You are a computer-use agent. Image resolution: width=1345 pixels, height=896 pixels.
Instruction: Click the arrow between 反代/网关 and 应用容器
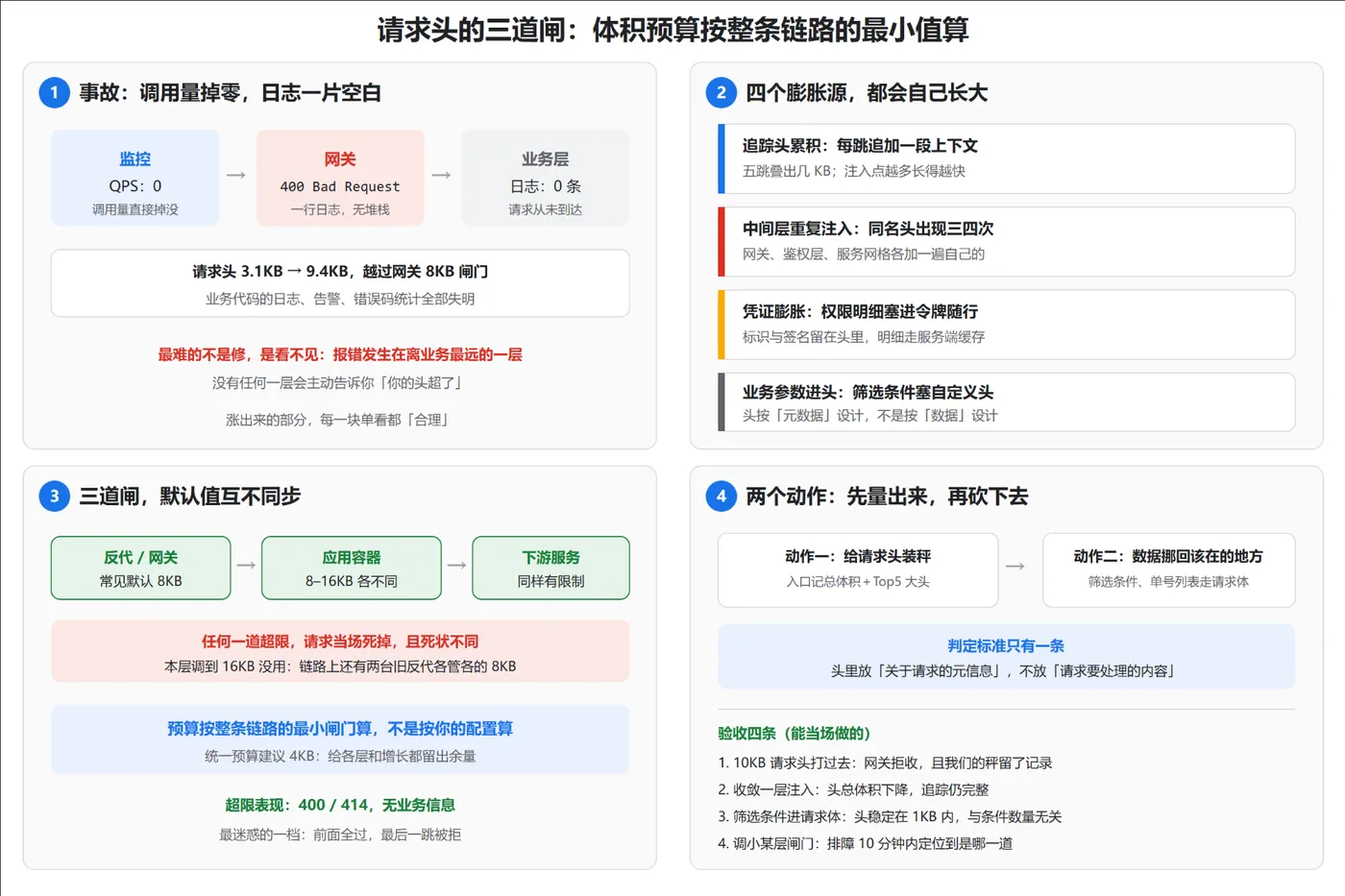pos(246,566)
